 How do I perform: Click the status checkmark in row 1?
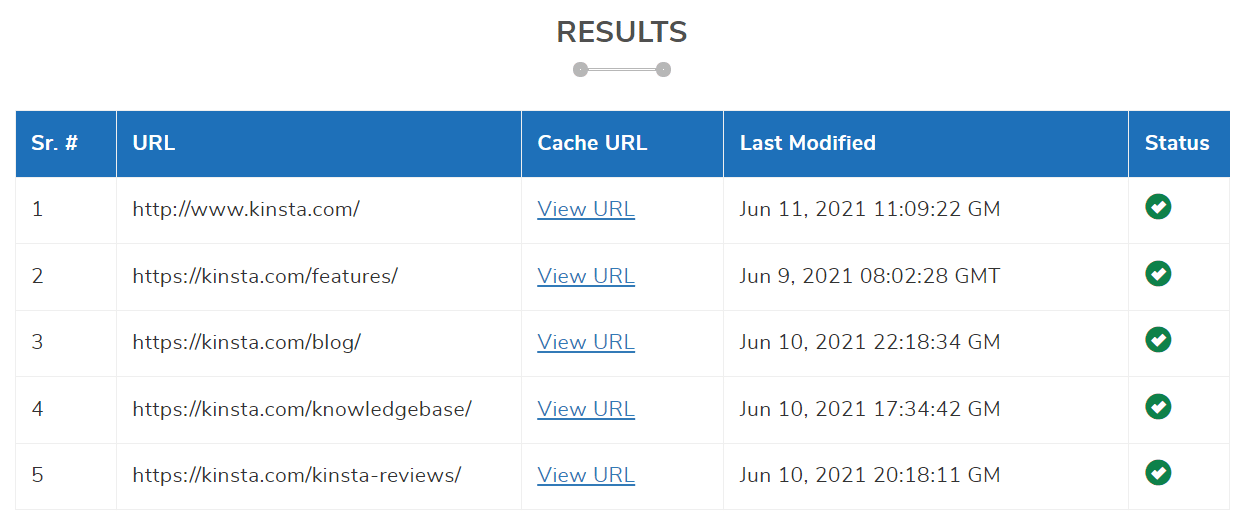1158,207
